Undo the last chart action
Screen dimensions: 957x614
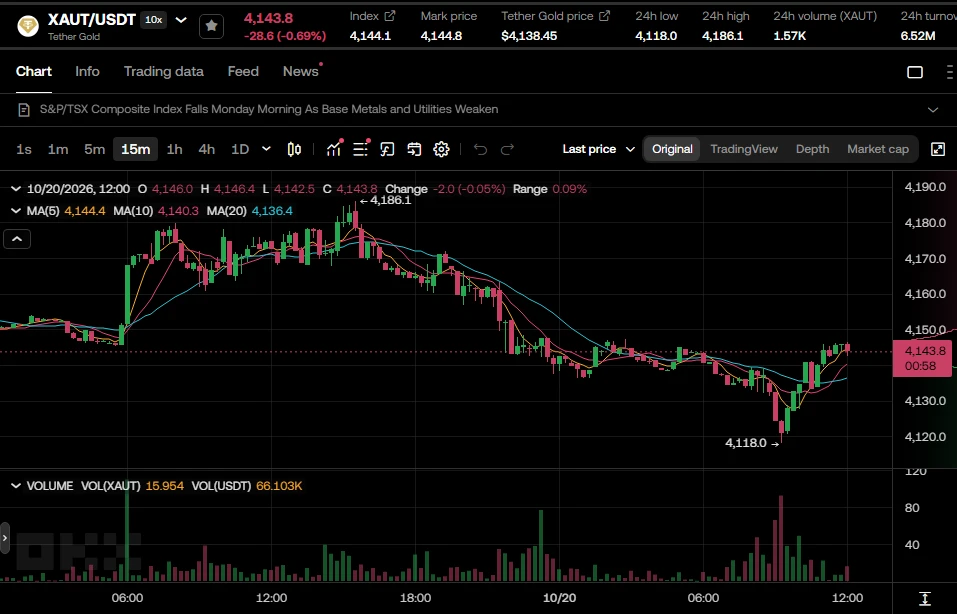click(480, 149)
